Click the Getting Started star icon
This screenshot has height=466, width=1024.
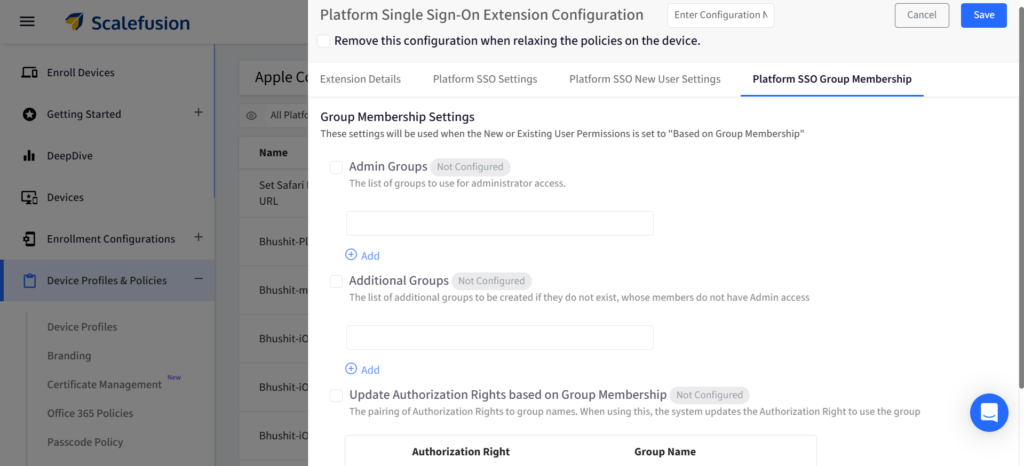coord(29,114)
